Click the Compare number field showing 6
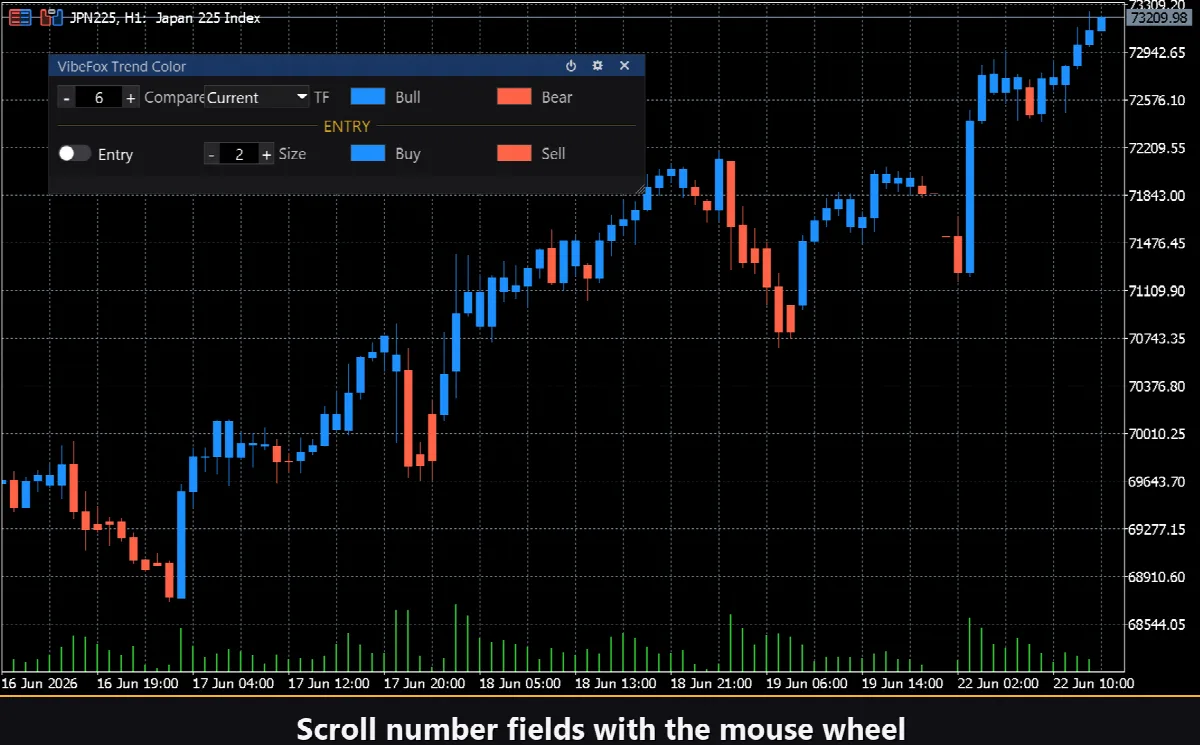 (99, 97)
